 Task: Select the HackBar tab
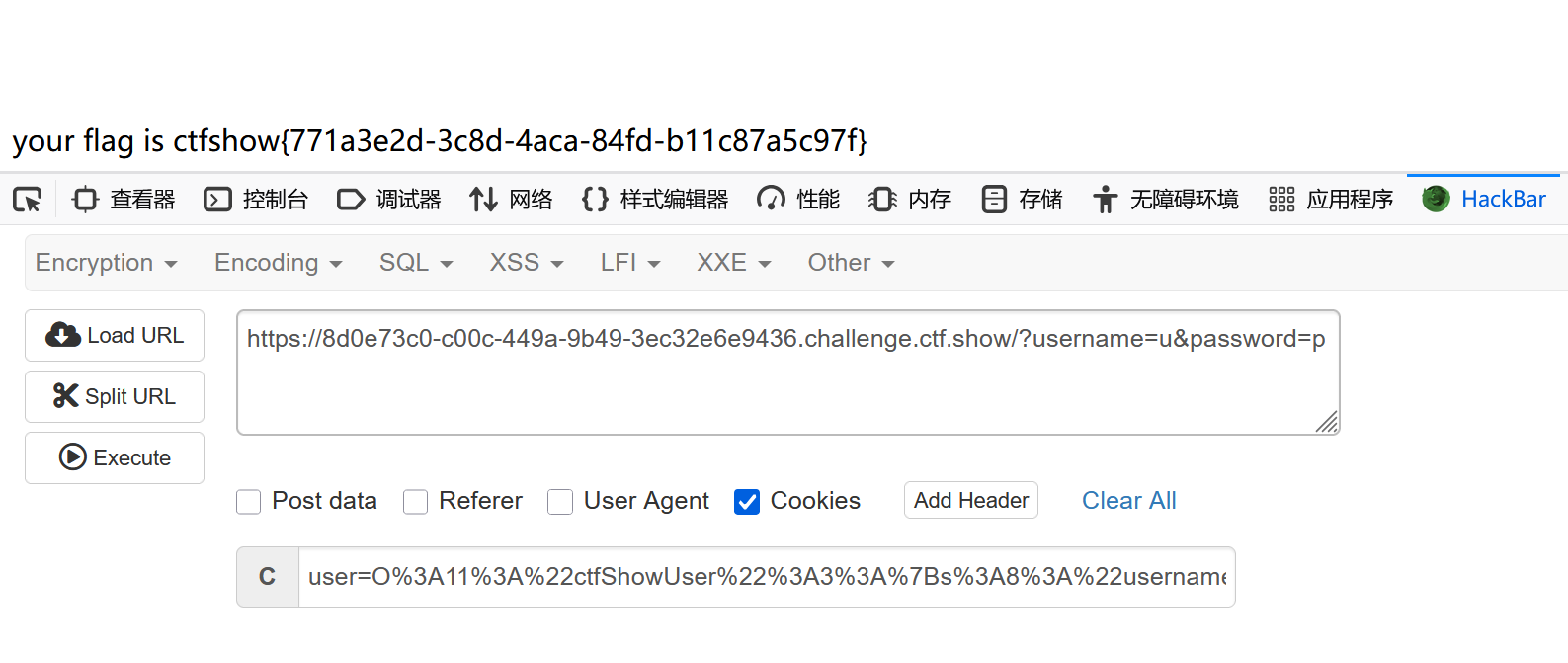point(1484,200)
